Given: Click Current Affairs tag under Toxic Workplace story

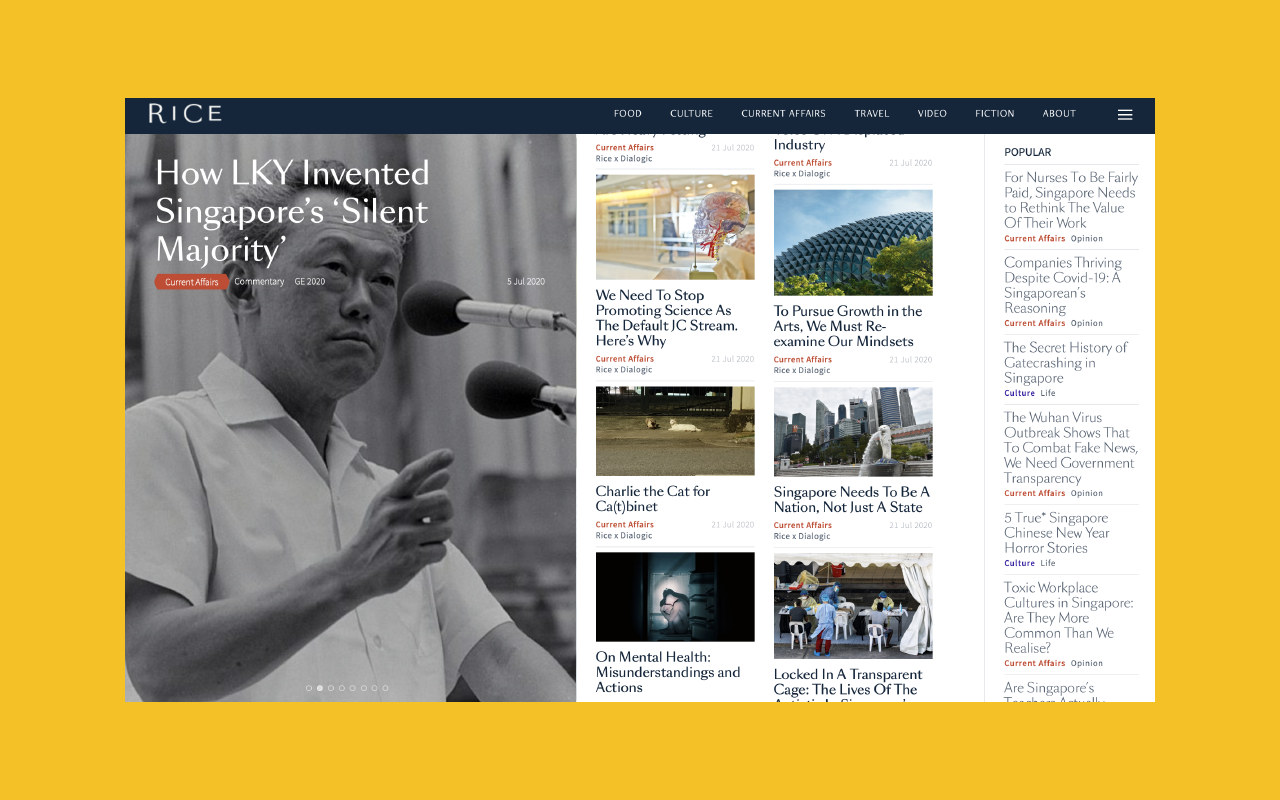Looking at the screenshot, I should (1035, 663).
